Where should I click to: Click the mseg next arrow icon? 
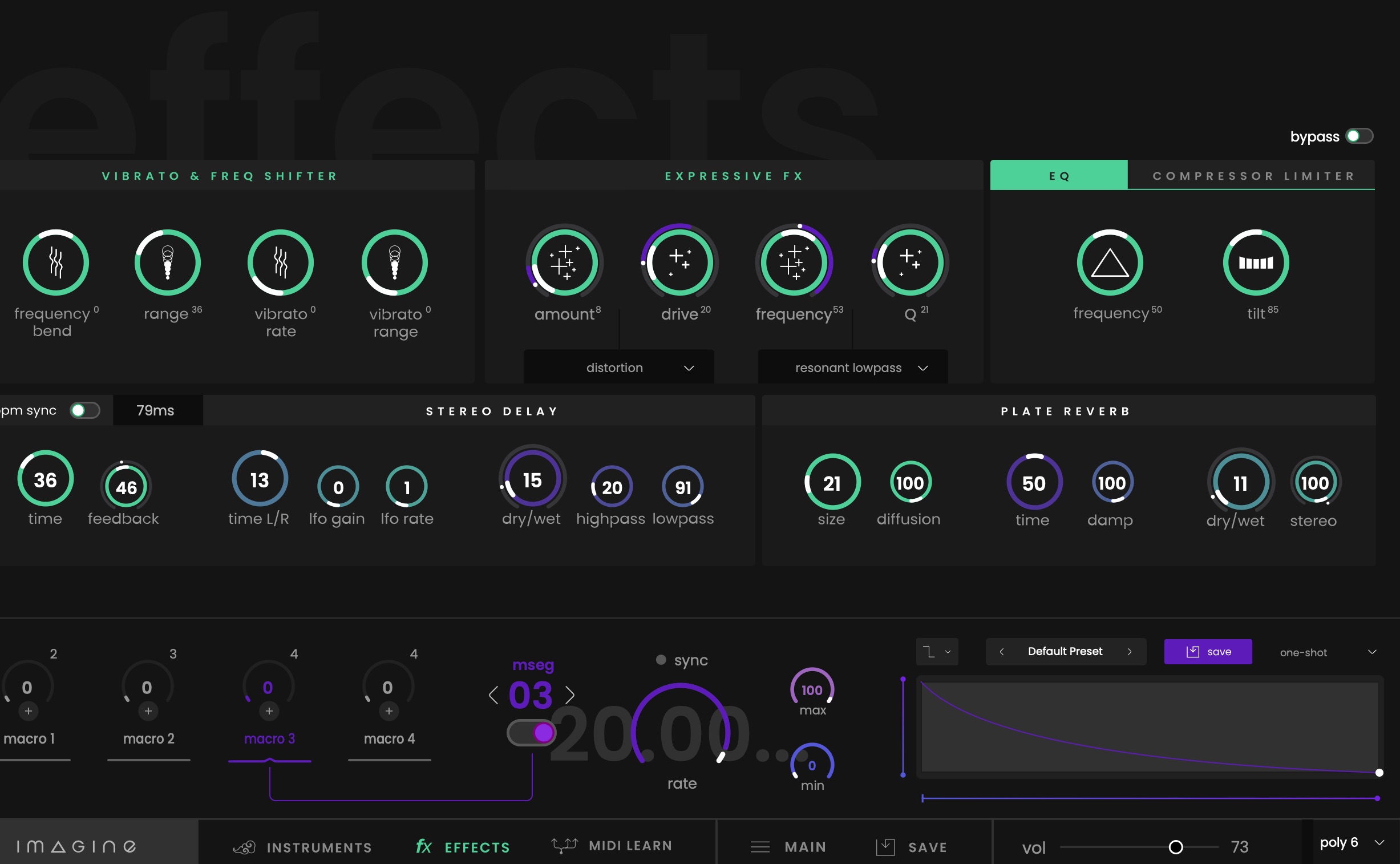[x=569, y=695]
